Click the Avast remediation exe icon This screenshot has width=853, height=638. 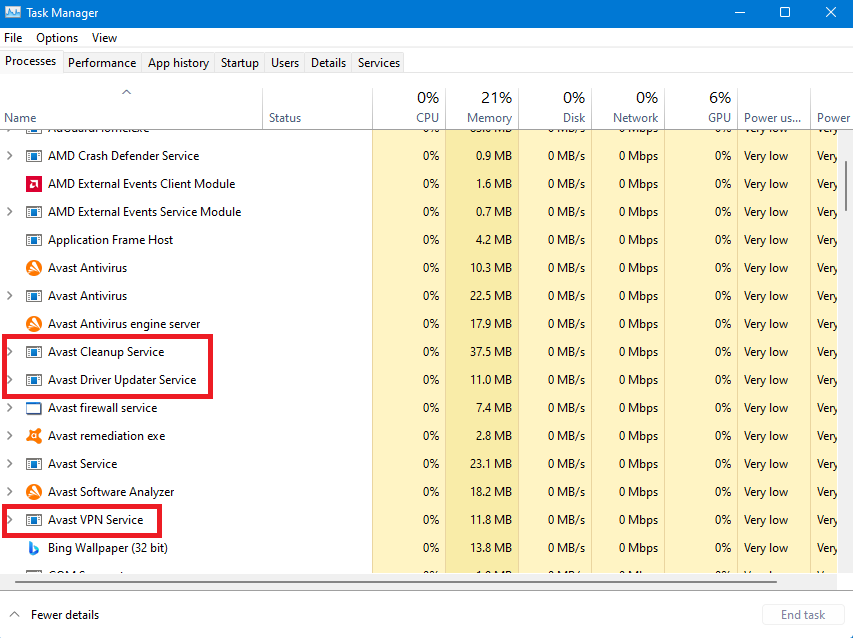(34, 436)
